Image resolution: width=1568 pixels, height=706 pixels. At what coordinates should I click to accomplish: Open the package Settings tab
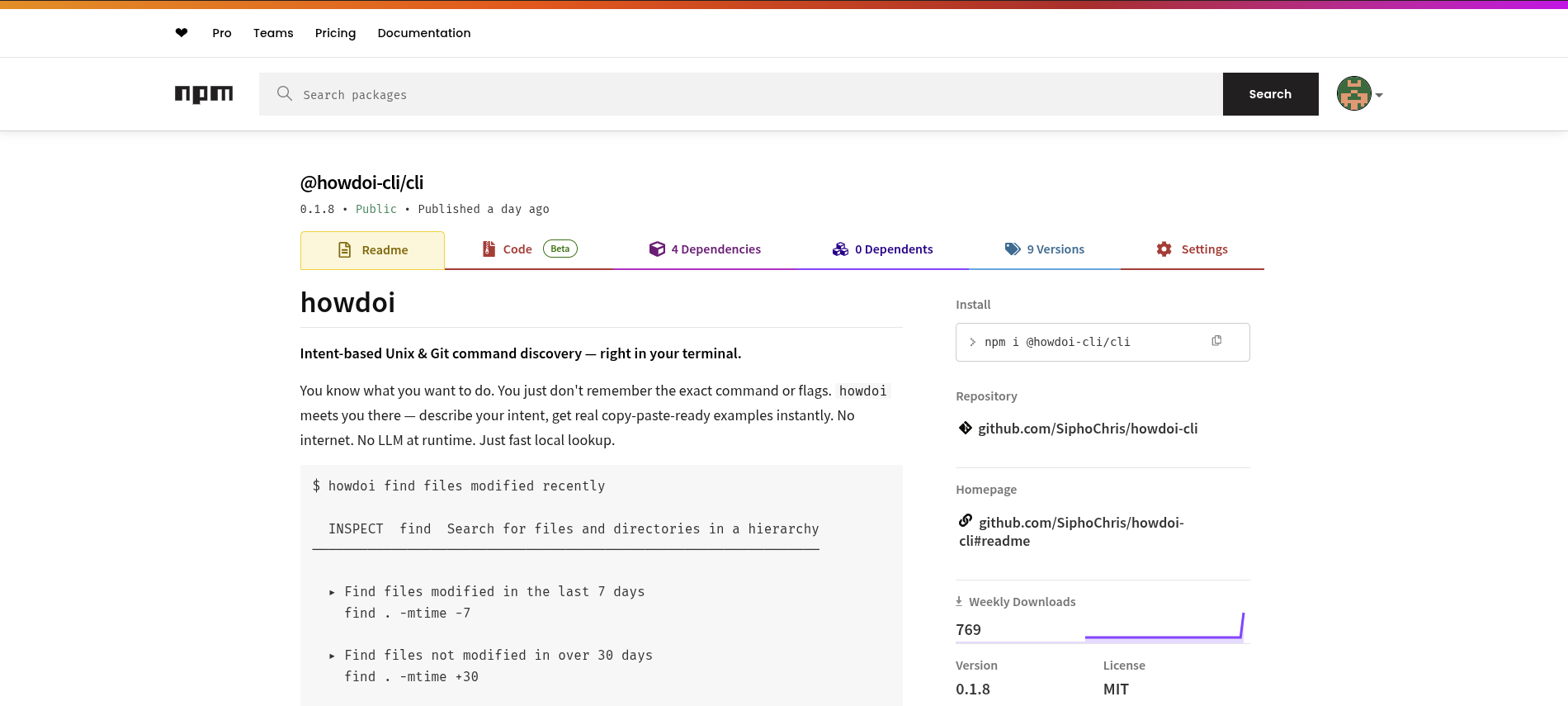[1193, 249]
